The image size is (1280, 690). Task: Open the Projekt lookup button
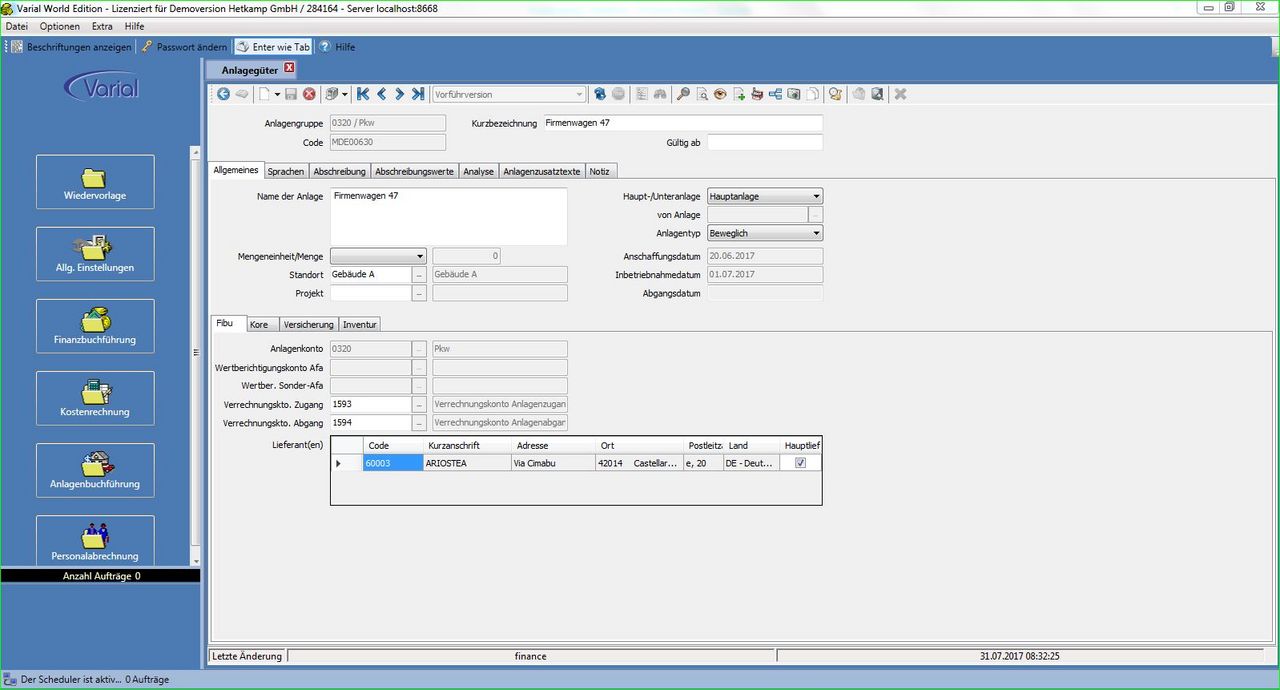coord(420,293)
